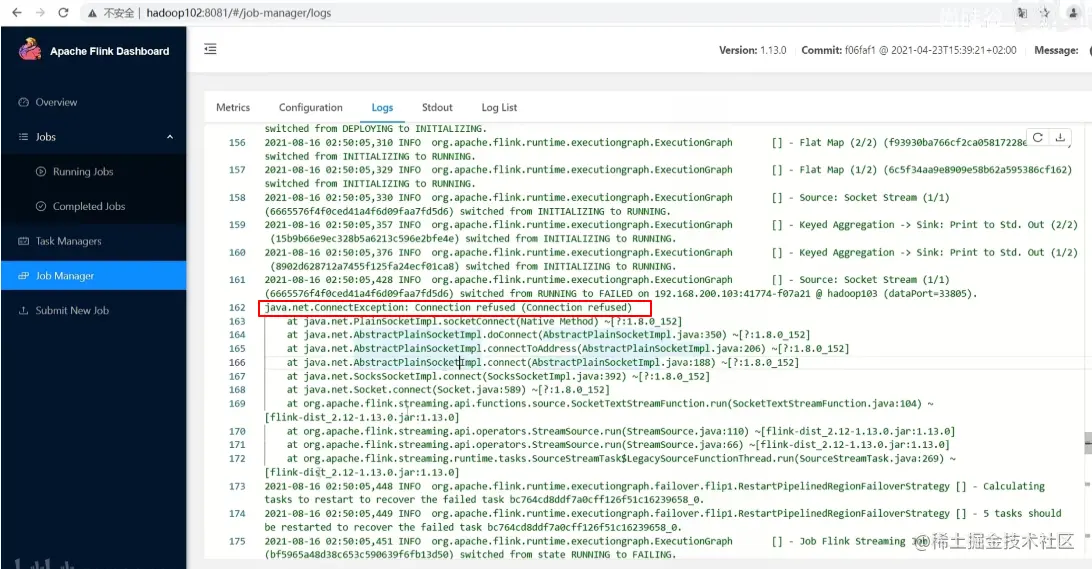Collapse the Jobs submenu chevron

(x=170, y=137)
